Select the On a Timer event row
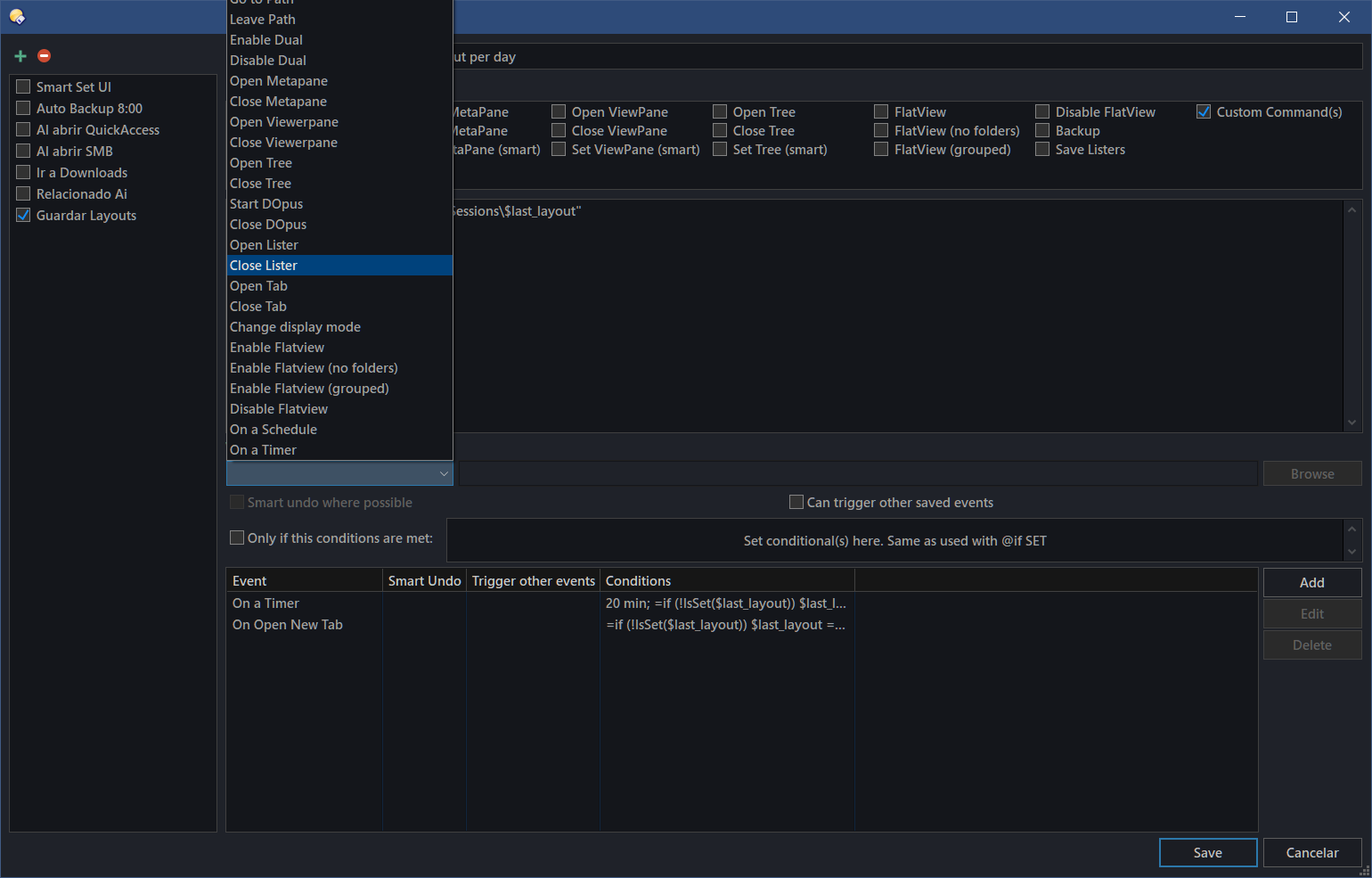 coord(741,603)
